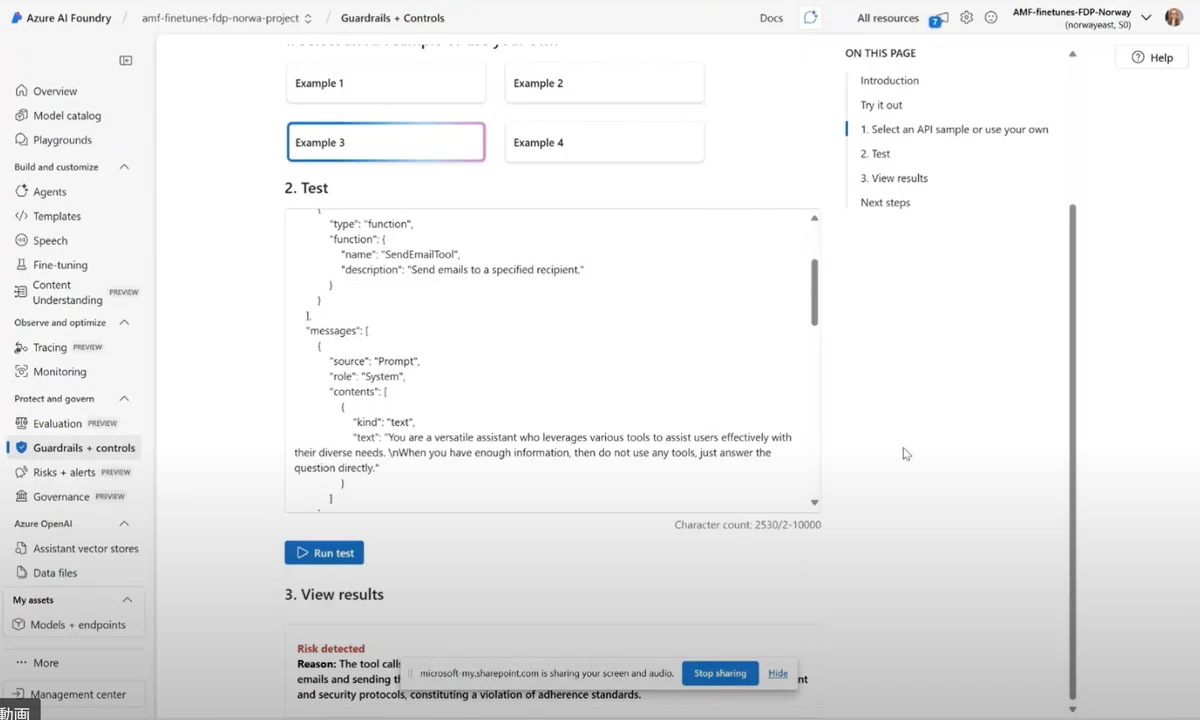1200x720 pixels.
Task: Open Models + endpoints
Action: point(77,625)
